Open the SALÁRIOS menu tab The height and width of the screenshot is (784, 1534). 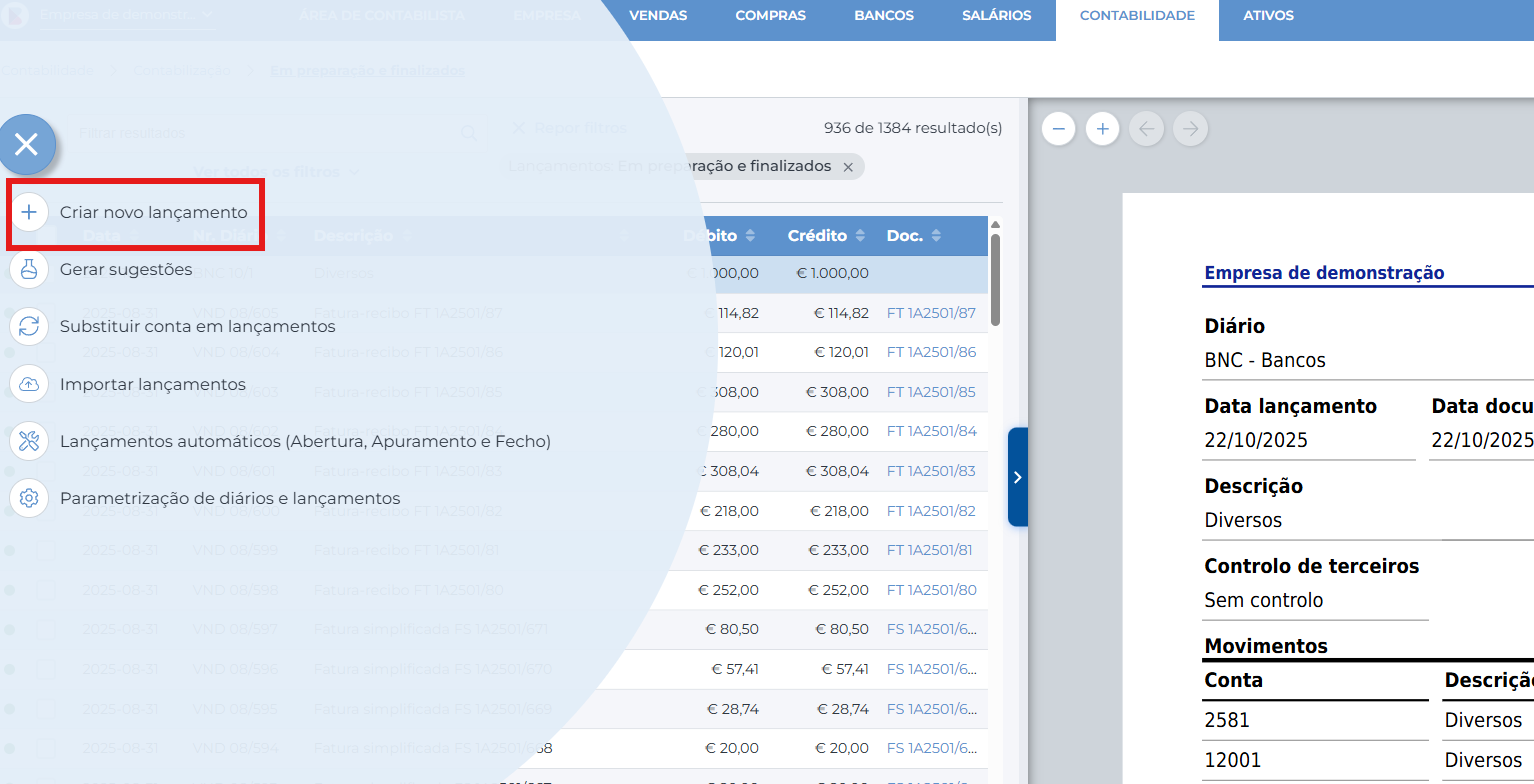tap(996, 16)
